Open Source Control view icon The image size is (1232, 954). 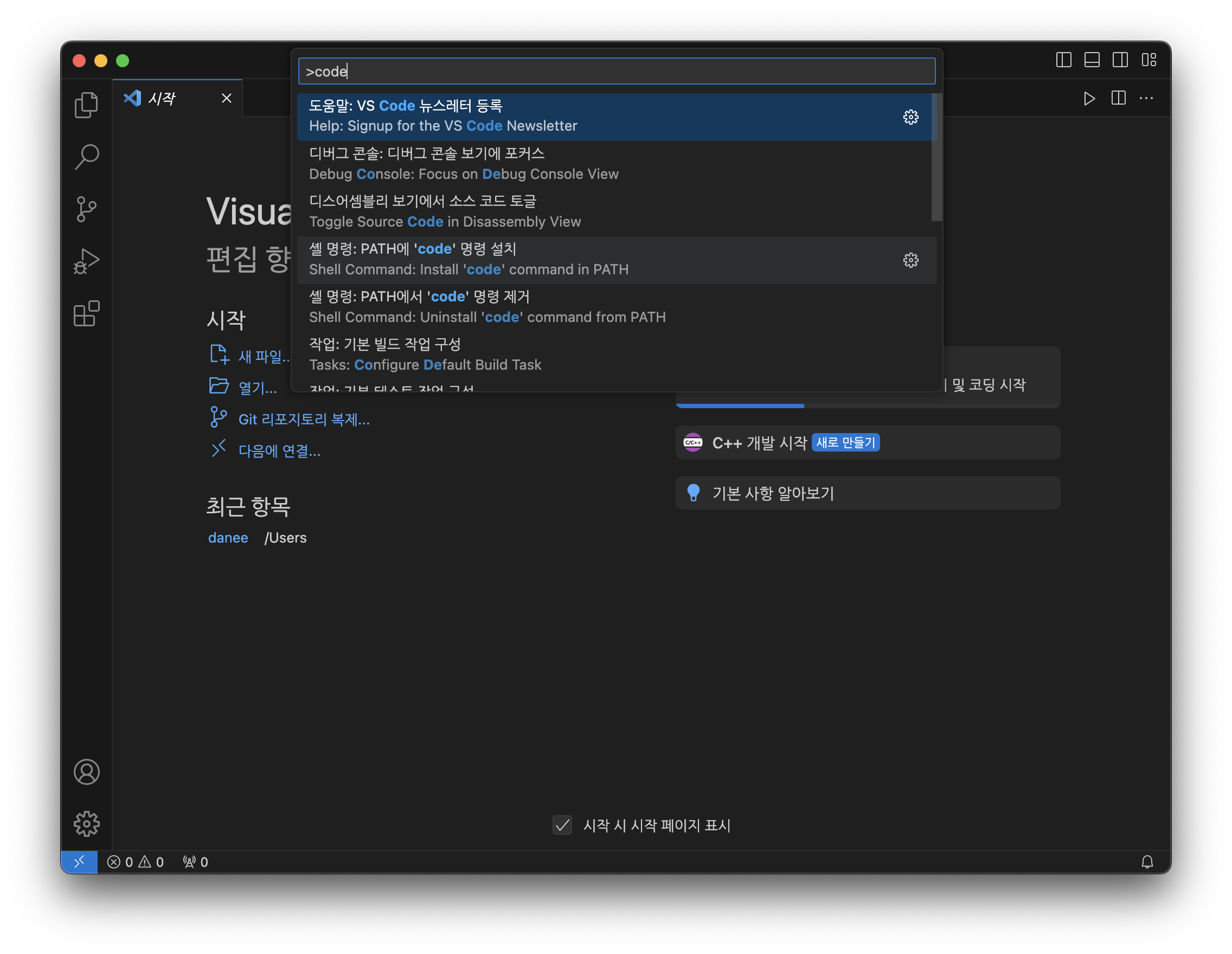click(86, 209)
